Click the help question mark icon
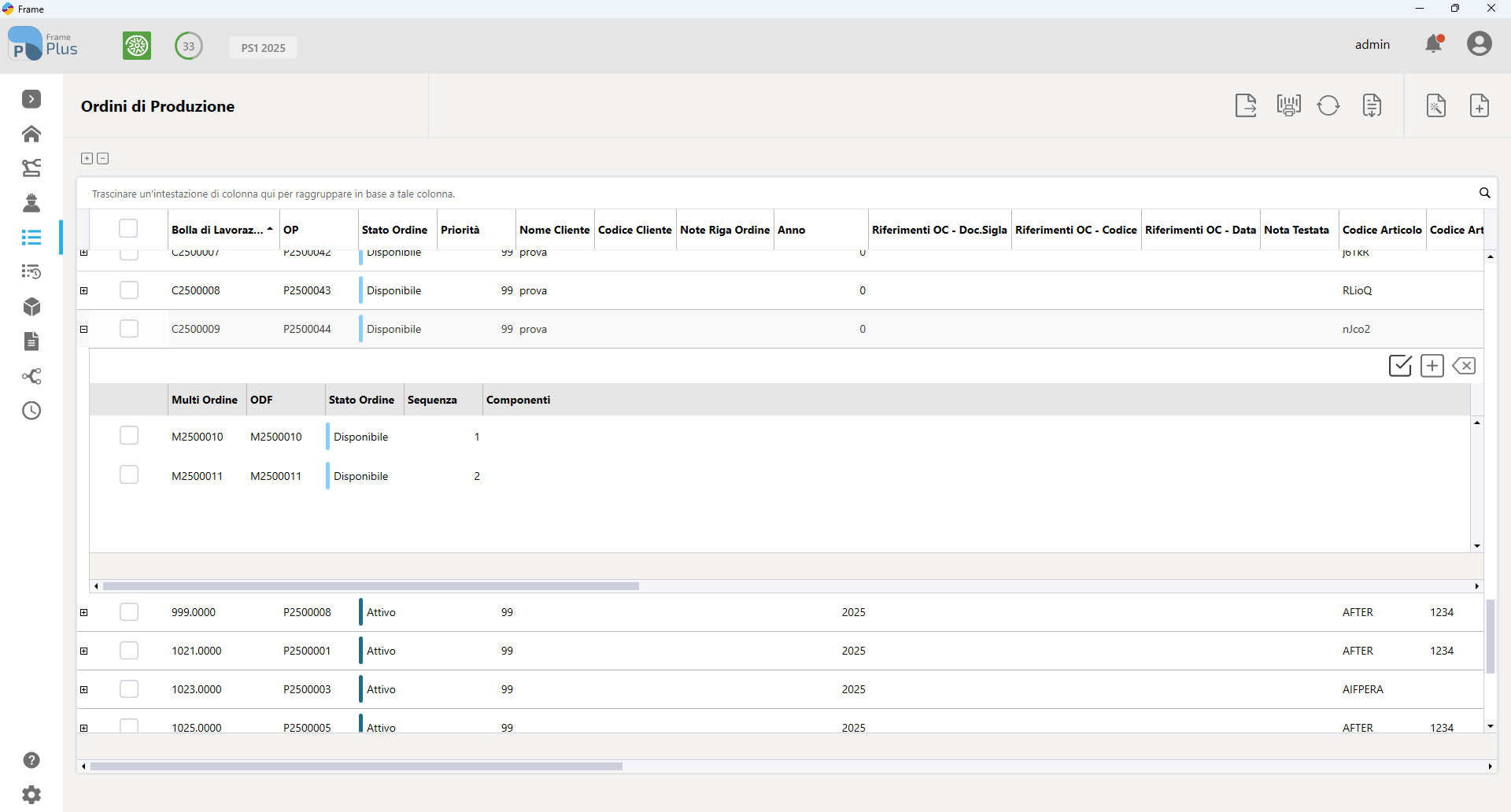This screenshot has height=812, width=1511. [x=31, y=760]
